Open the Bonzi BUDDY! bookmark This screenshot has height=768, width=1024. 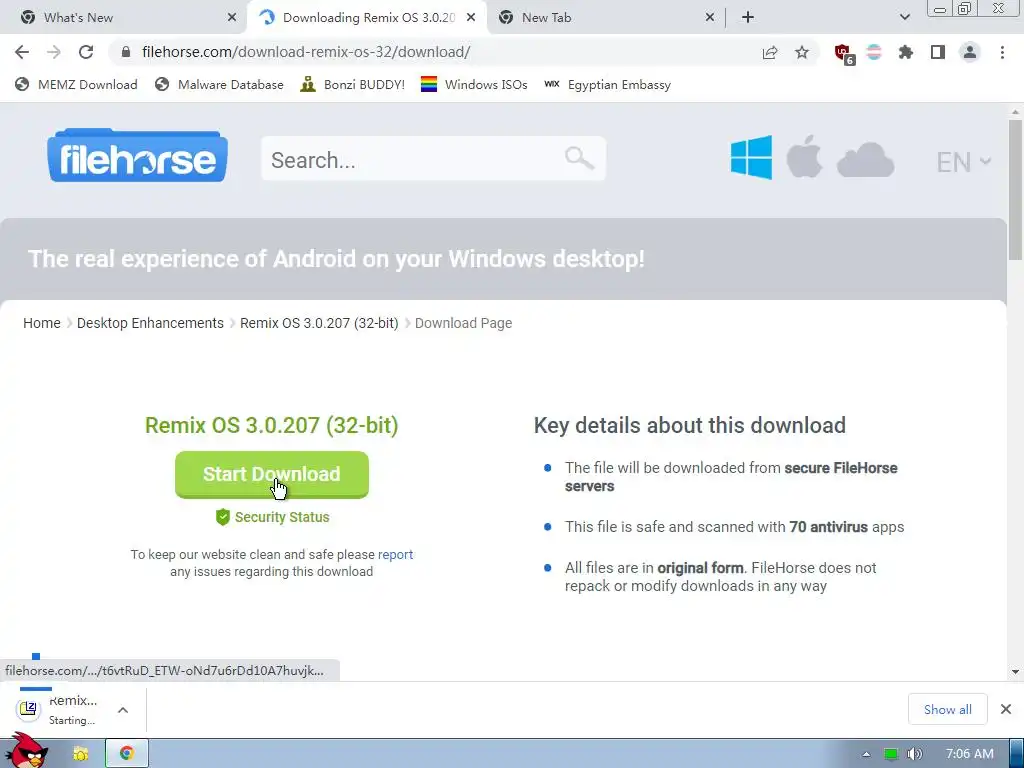tap(353, 85)
